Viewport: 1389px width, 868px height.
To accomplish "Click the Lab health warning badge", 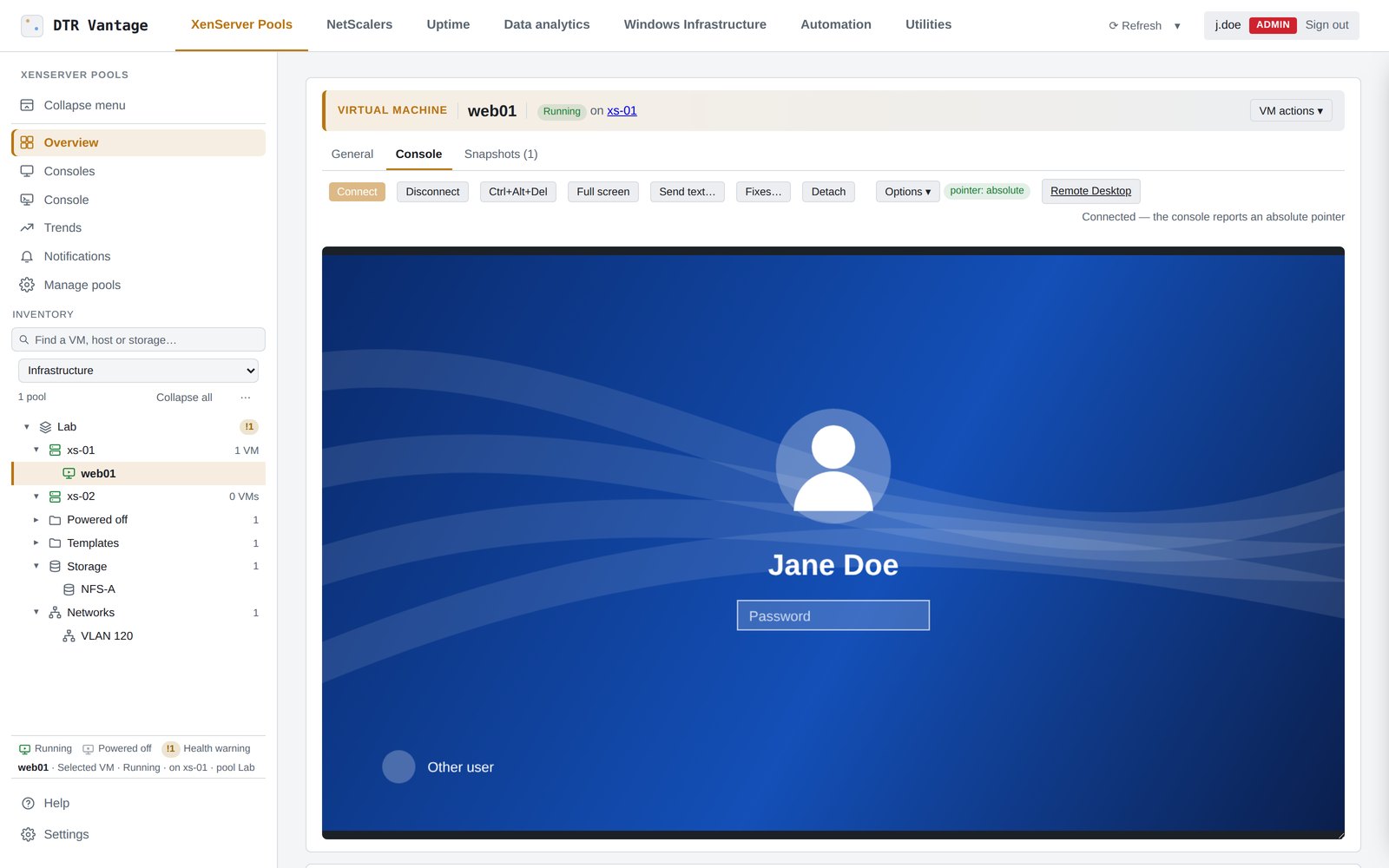I will point(249,427).
